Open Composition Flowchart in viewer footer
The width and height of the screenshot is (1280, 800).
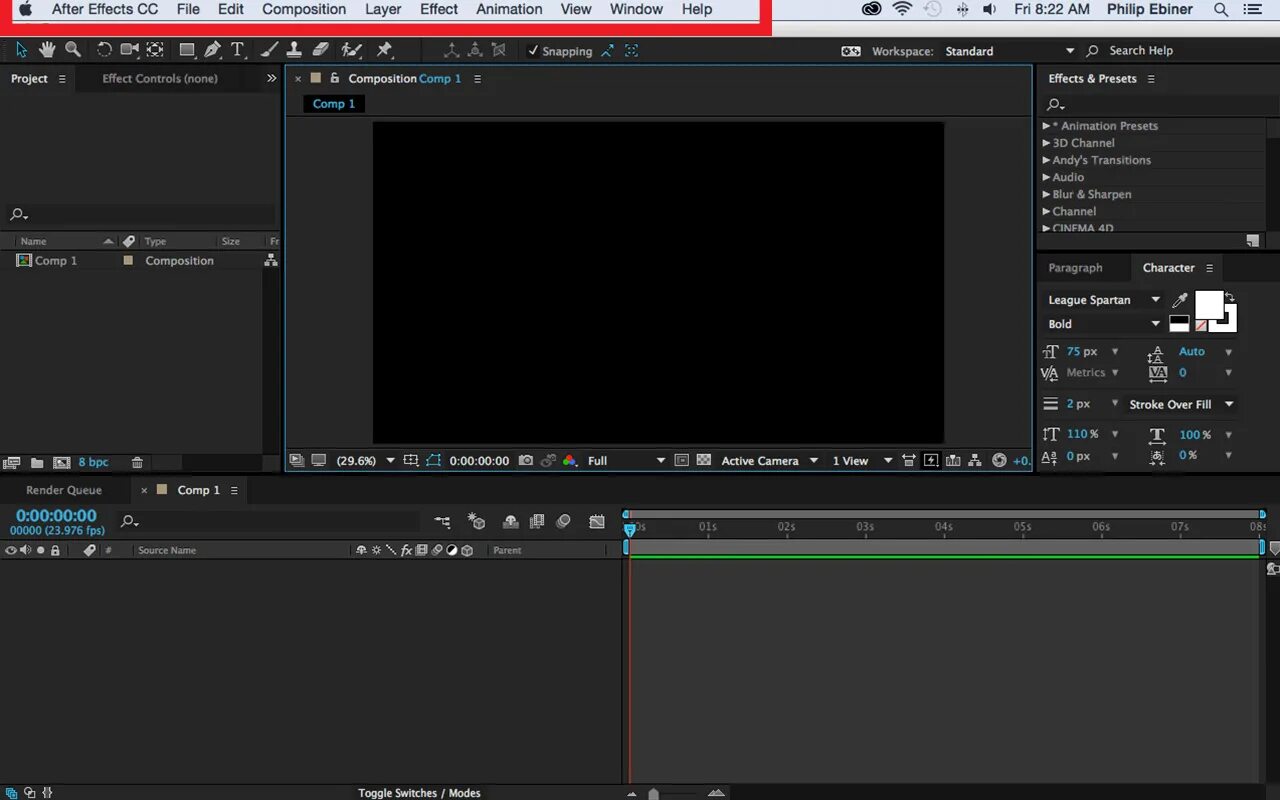pos(975,461)
